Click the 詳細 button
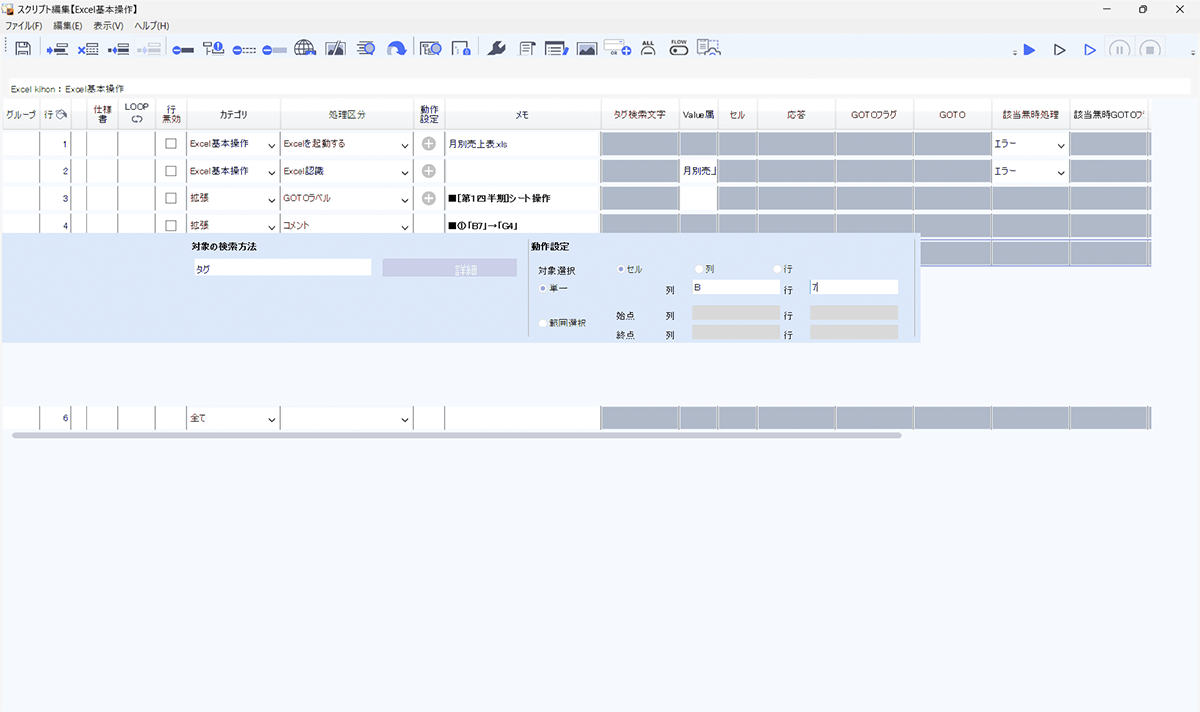Viewport: 1200px width, 712px height. tap(450, 268)
